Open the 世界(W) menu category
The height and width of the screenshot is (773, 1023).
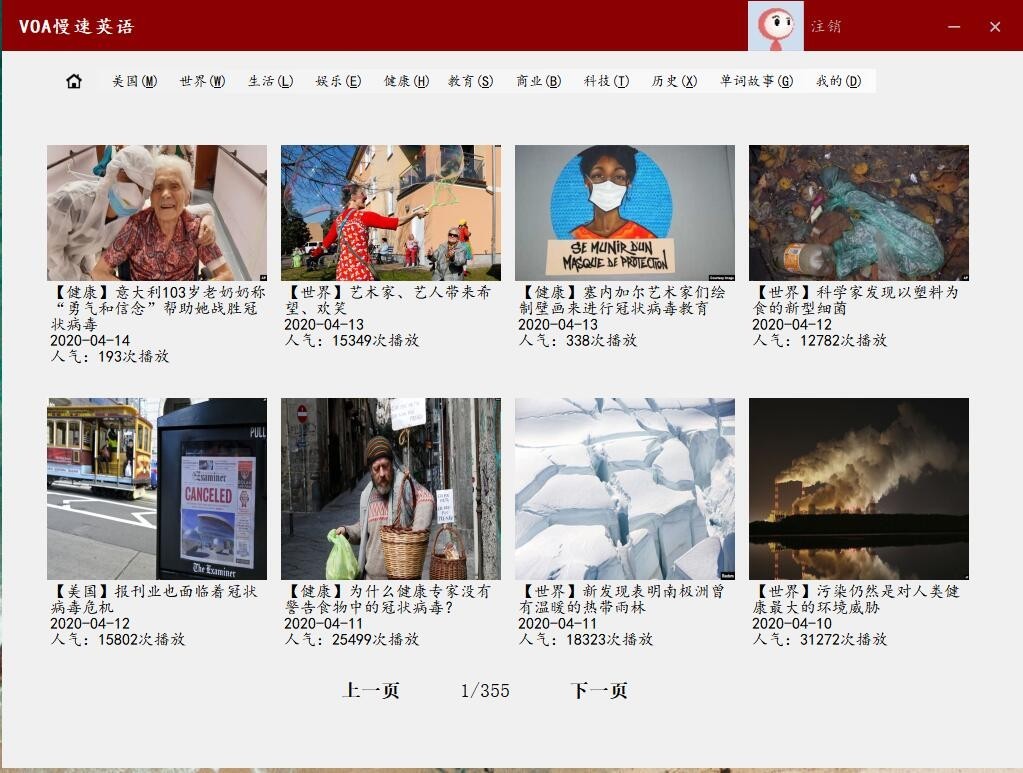[202, 81]
